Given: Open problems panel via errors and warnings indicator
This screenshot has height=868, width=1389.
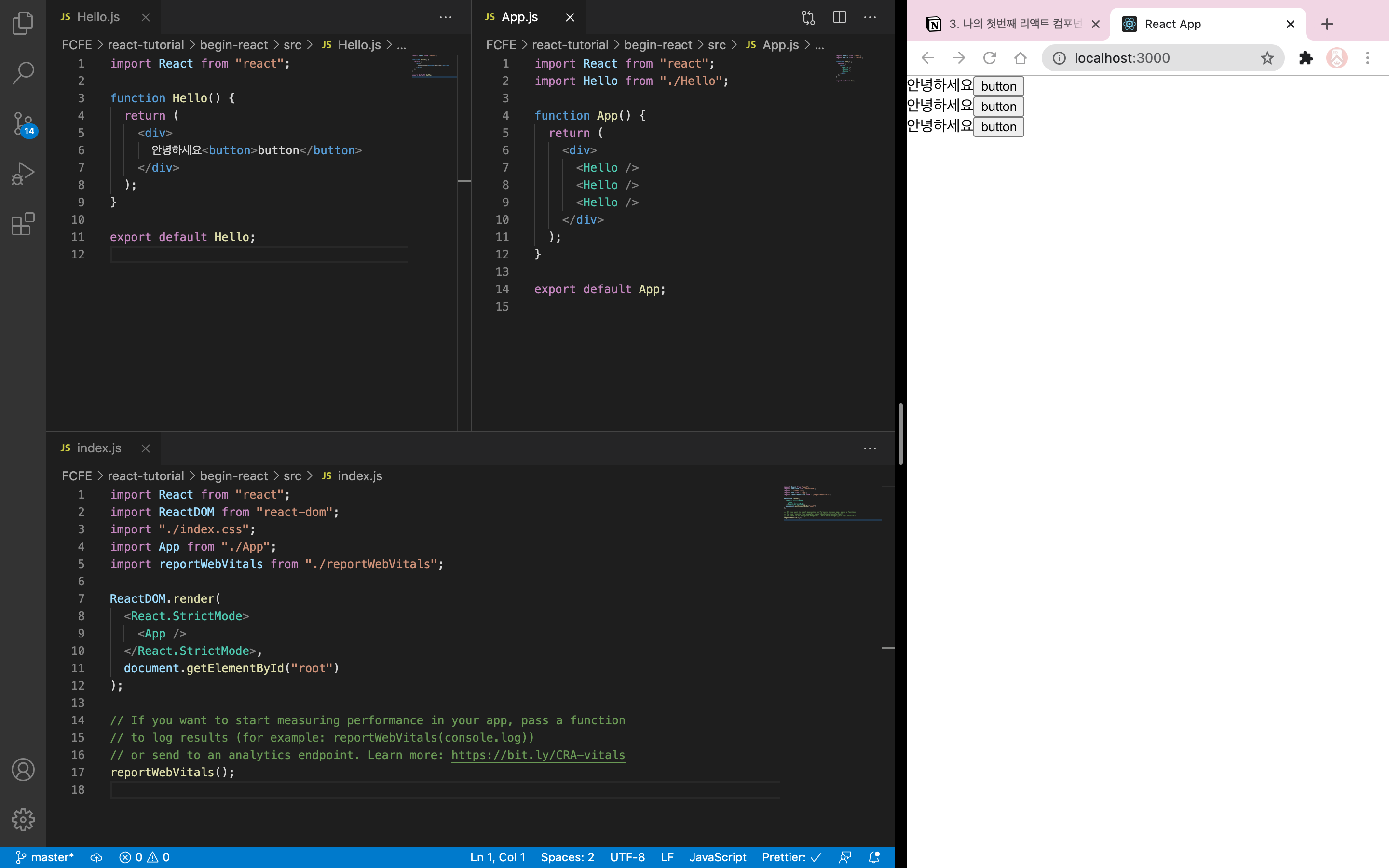Looking at the screenshot, I should [145, 857].
